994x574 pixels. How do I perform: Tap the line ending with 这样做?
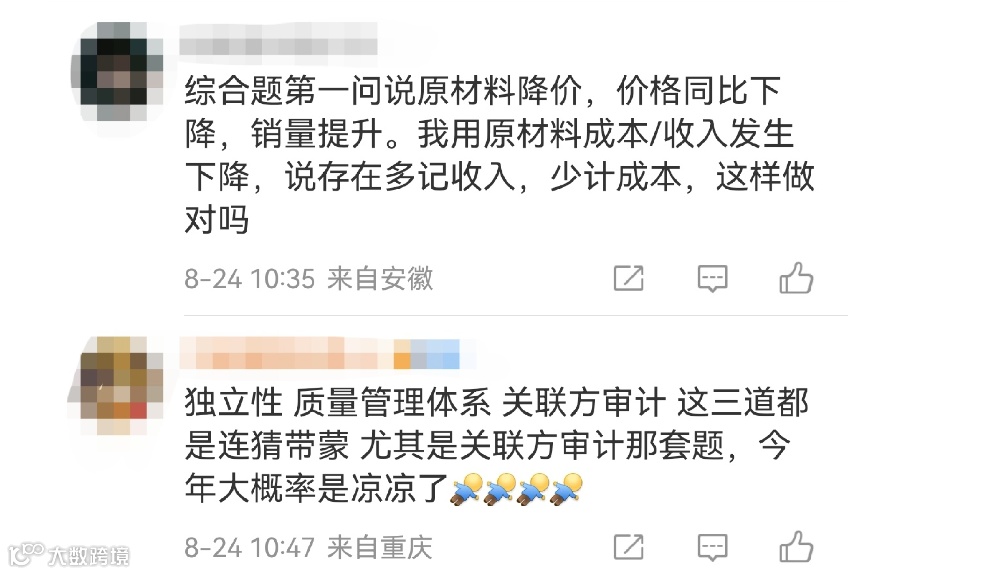coord(500,177)
